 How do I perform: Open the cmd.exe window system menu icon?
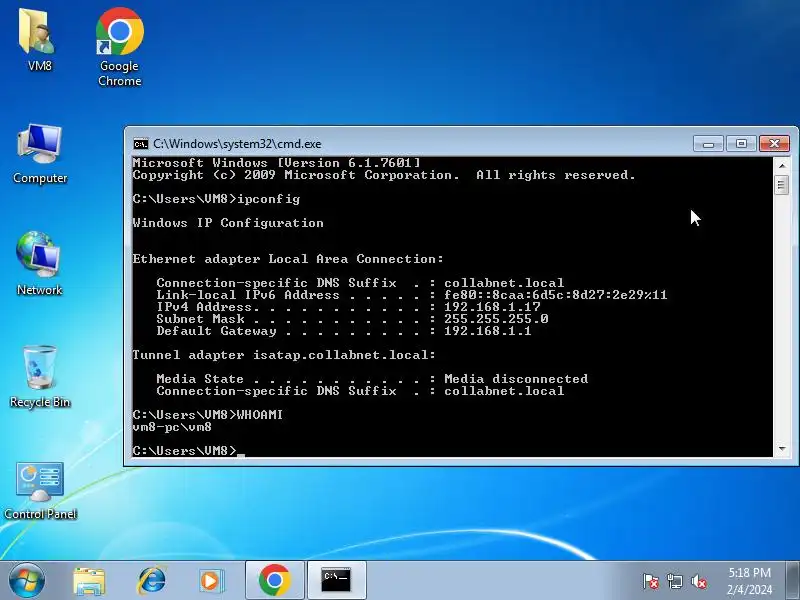pyautogui.click(x=140, y=144)
